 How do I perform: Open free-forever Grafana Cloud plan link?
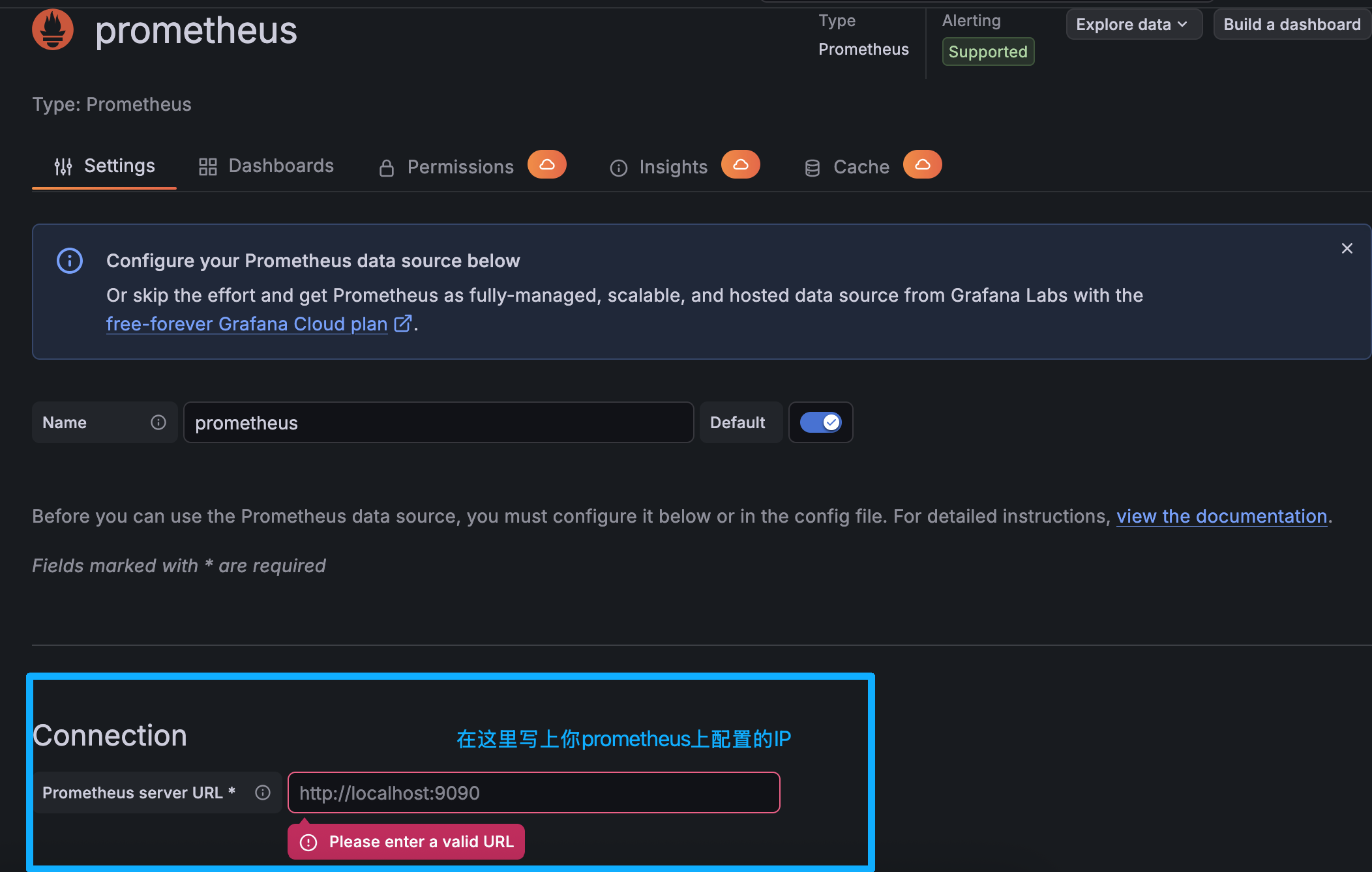246,324
